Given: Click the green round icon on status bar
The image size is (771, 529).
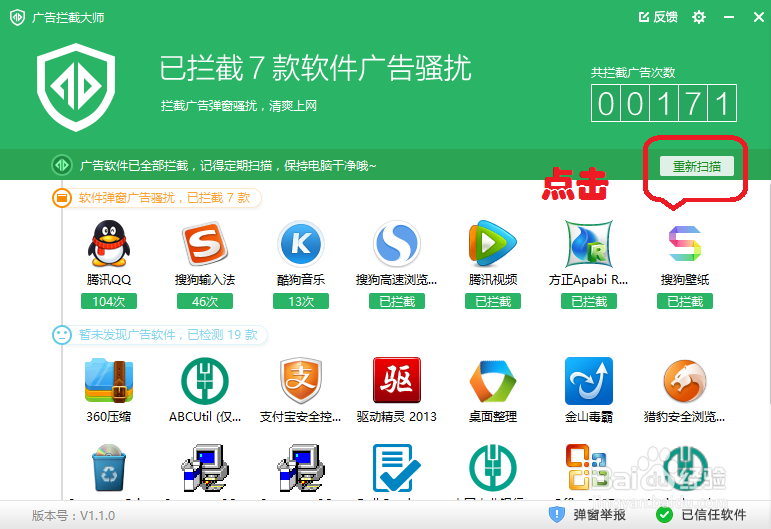Looking at the screenshot, I should click(62, 165).
